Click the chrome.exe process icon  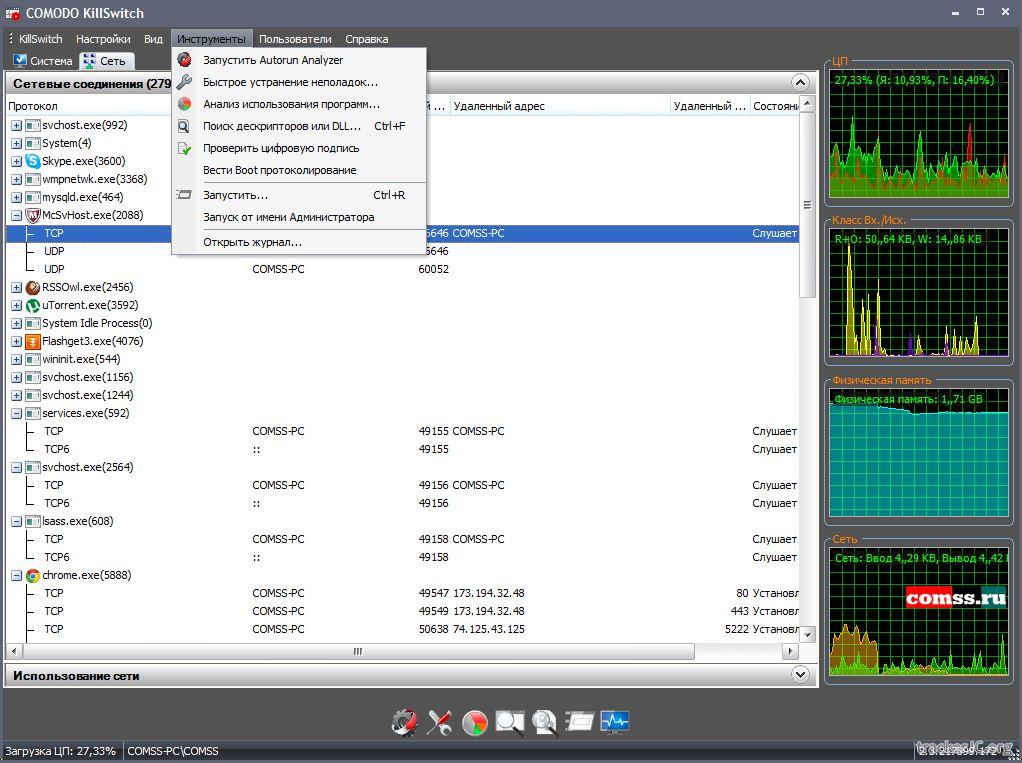click(x=33, y=575)
